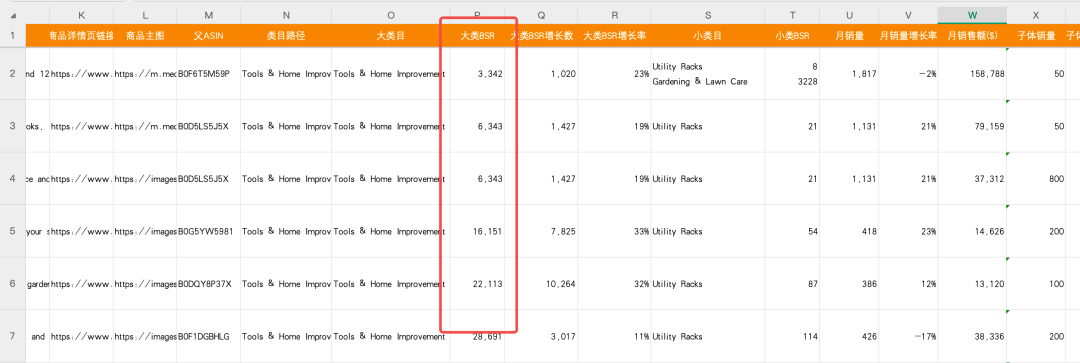Image resolution: width=1080 pixels, height=363 pixels.
Task: Click the 小类BSR header cell
Action: click(x=792, y=36)
